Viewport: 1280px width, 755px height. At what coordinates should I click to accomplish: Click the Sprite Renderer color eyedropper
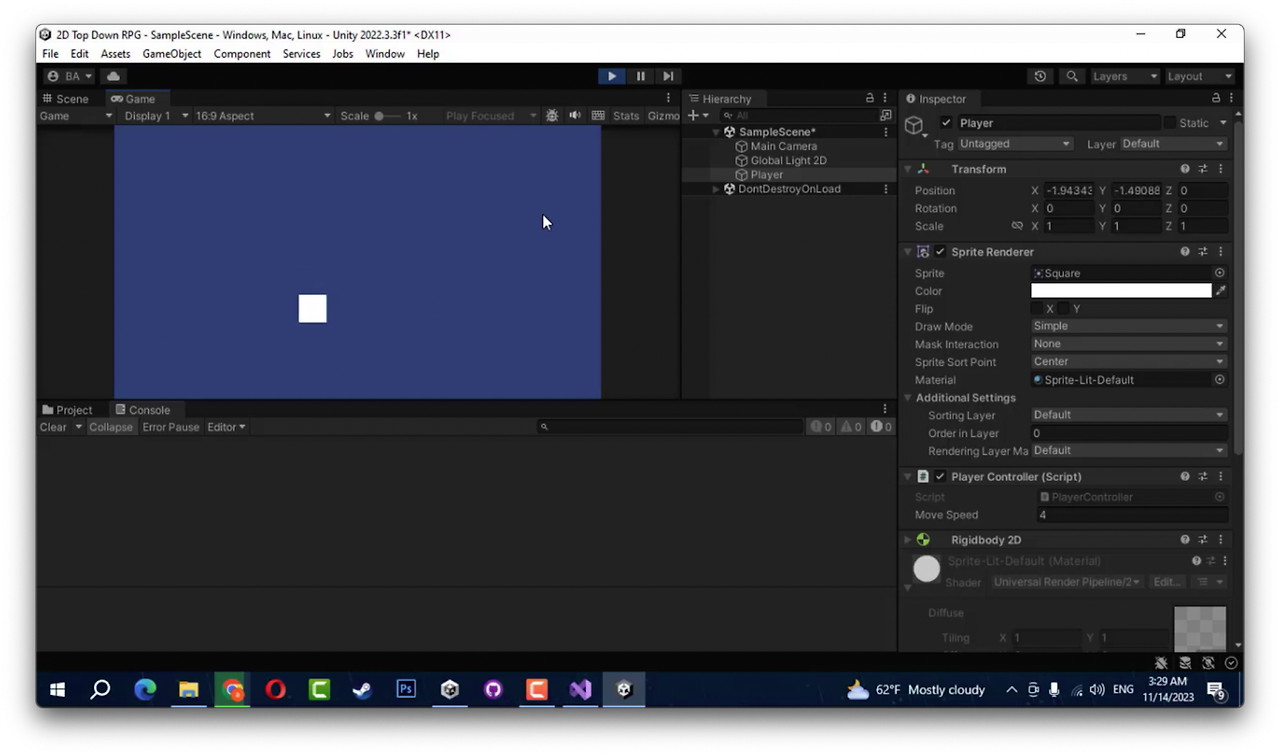tap(1220, 291)
